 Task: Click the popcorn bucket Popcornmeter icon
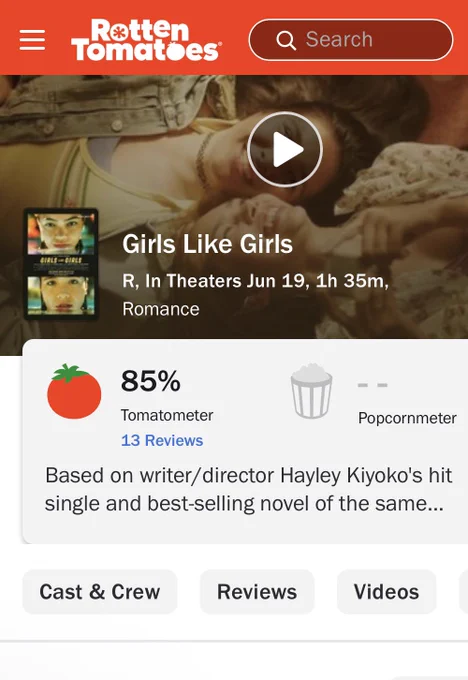tap(311, 391)
